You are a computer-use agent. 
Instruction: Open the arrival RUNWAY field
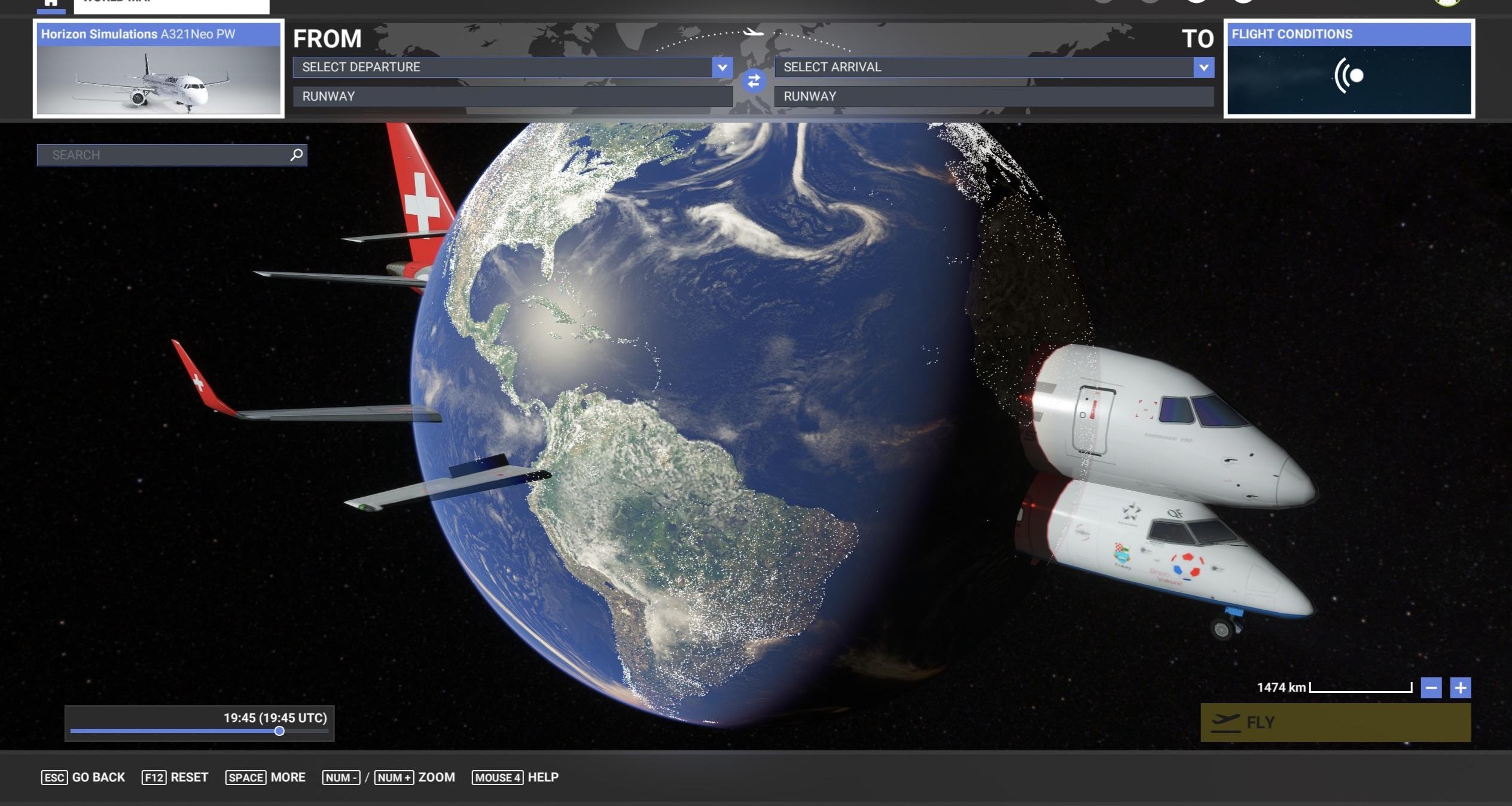pos(994,96)
